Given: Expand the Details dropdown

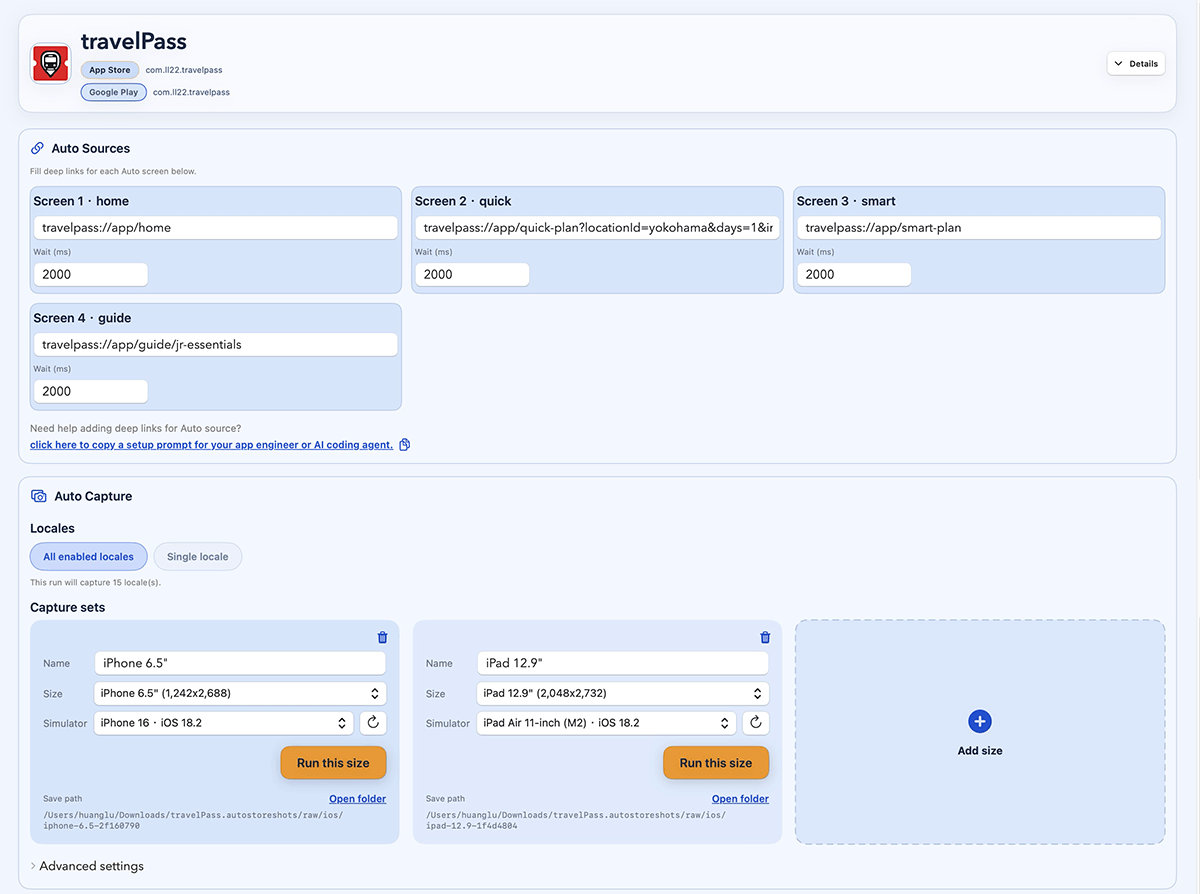Looking at the screenshot, I should coord(1136,63).
